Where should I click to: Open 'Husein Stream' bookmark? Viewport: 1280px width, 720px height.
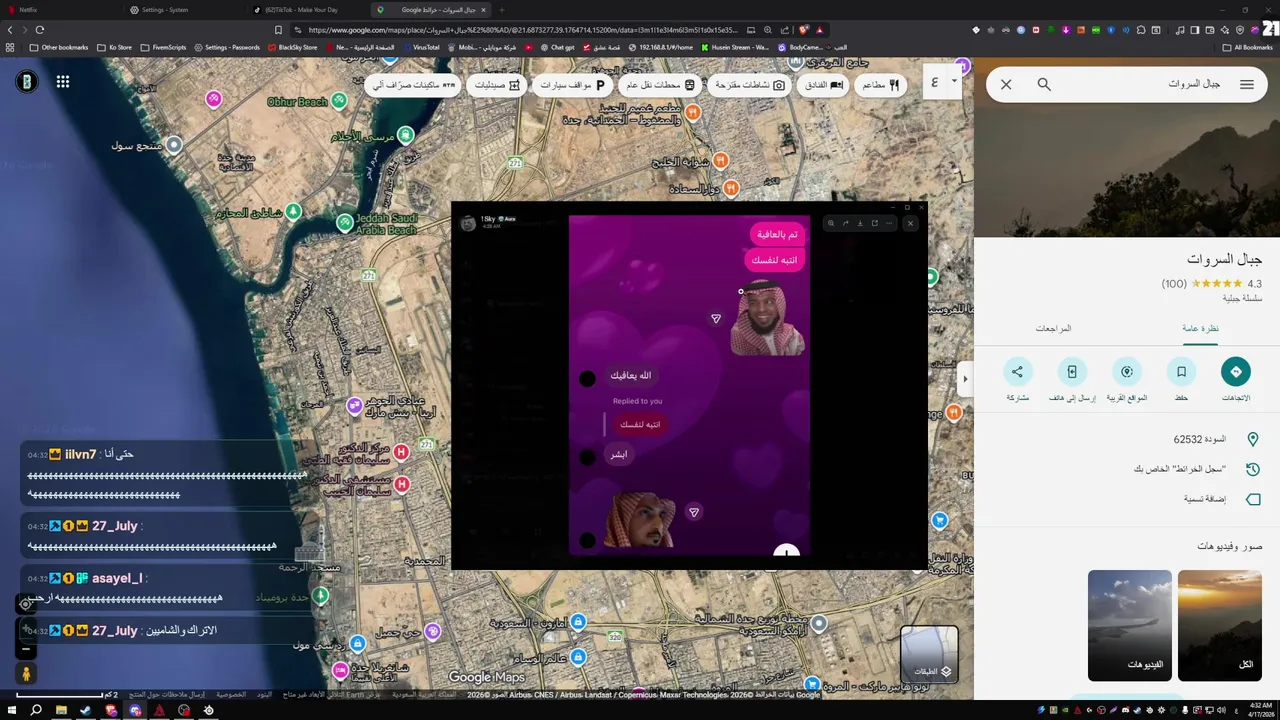click(735, 47)
